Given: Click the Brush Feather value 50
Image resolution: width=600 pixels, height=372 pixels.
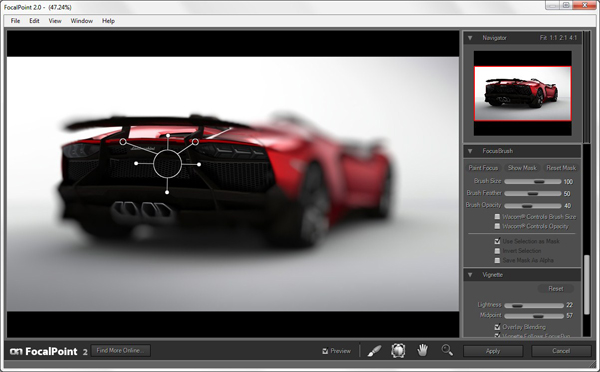Looking at the screenshot, I should (x=567, y=193).
